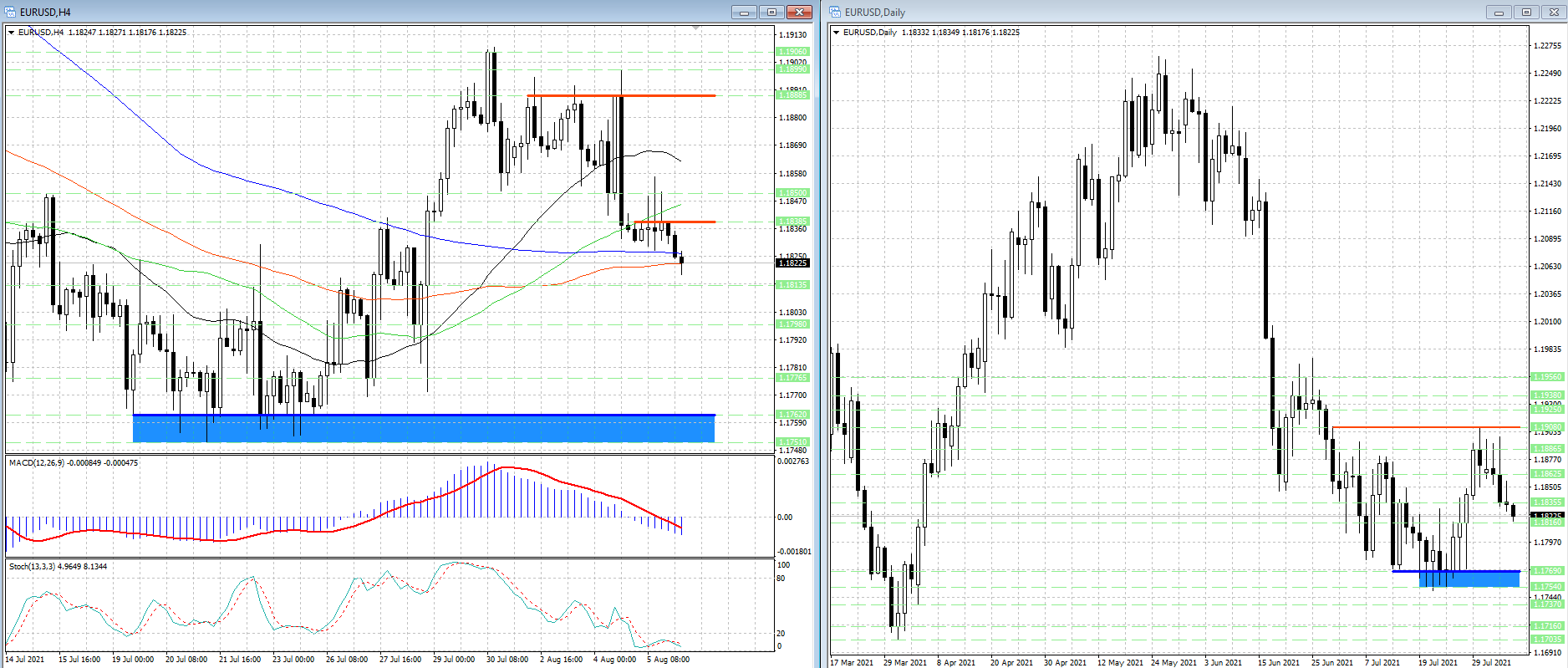Minimize the EURUSD,H4 chart window
Viewport: 1568px width, 668px height.
[744, 12]
